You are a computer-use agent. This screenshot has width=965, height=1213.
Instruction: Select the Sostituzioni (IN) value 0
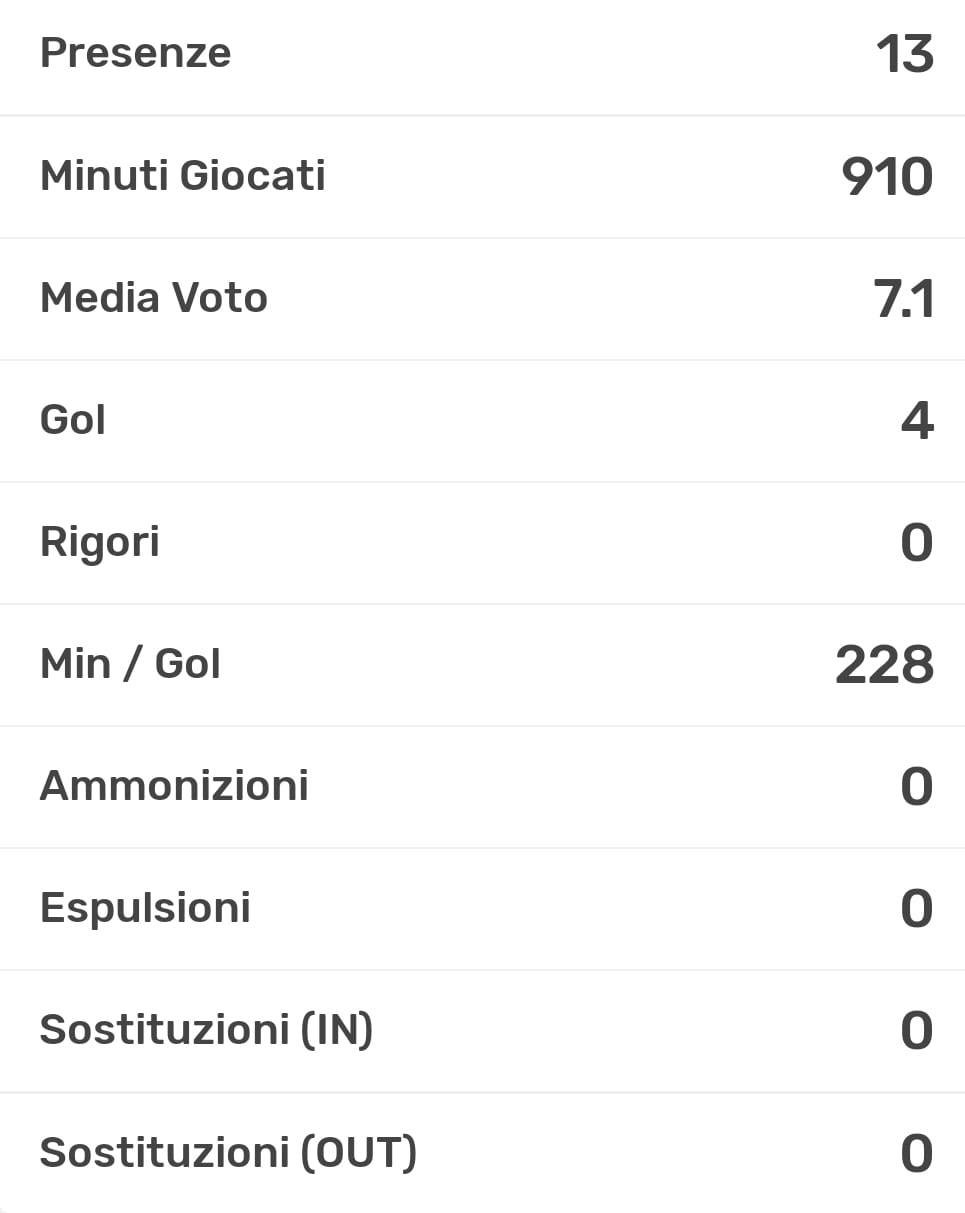(917, 1031)
